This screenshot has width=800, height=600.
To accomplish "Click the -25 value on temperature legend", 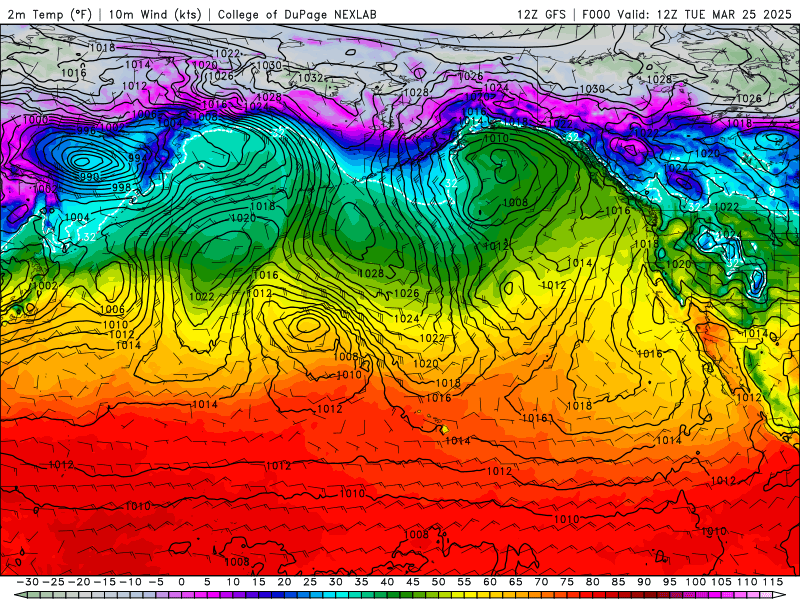I will pos(54,582).
